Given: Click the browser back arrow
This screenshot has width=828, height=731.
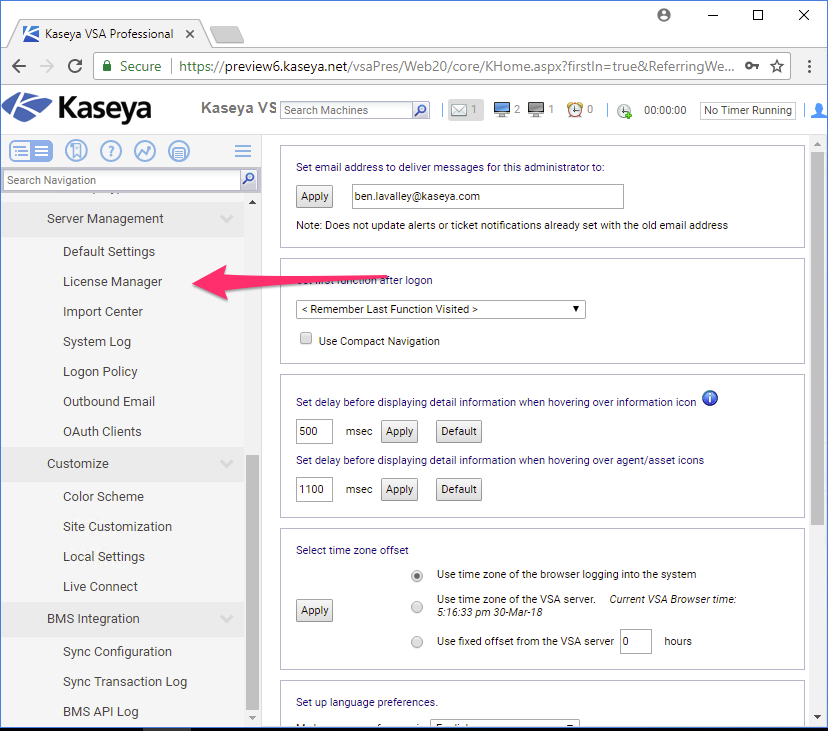Looking at the screenshot, I should click(x=19, y=66).
